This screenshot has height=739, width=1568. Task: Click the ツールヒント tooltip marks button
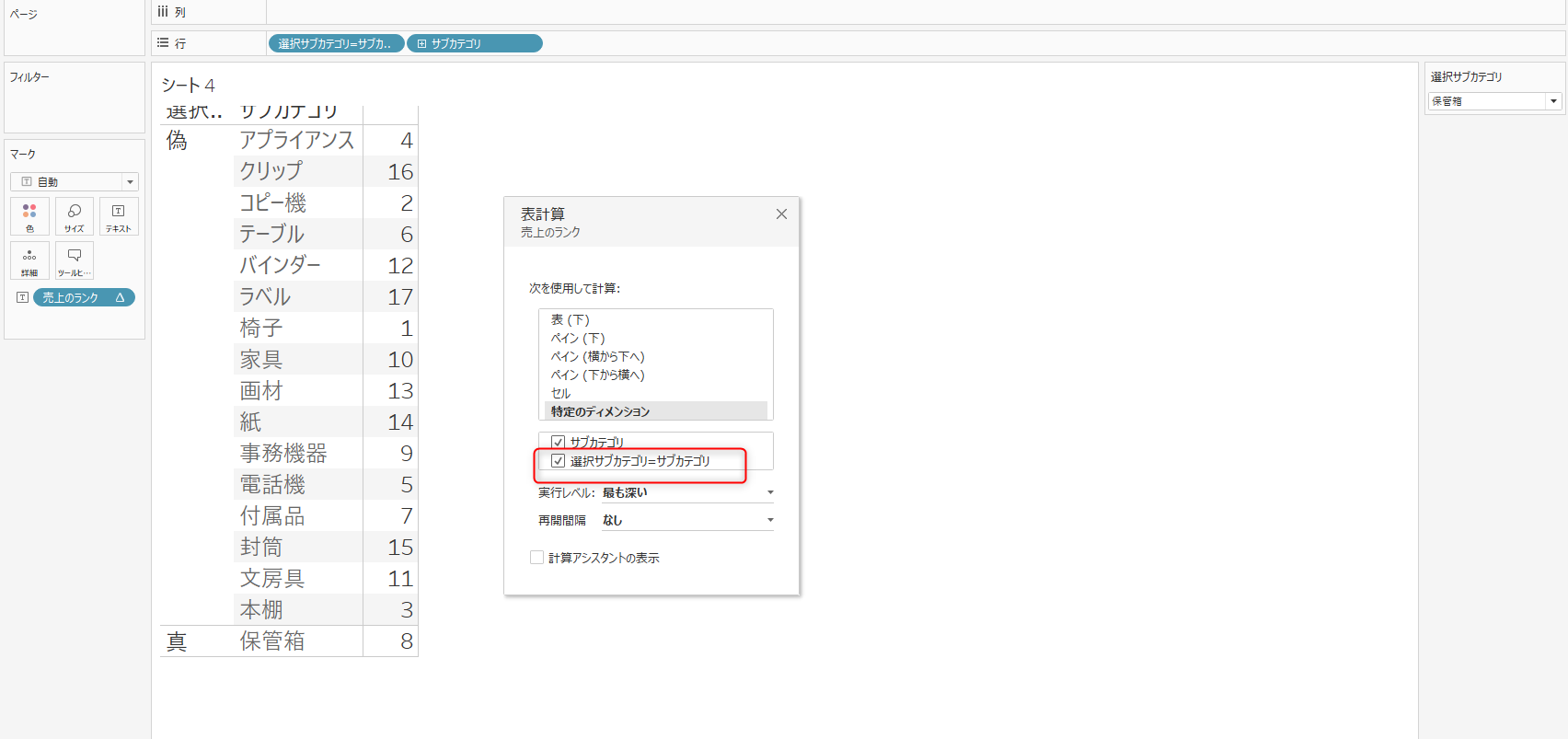[75, 260]
